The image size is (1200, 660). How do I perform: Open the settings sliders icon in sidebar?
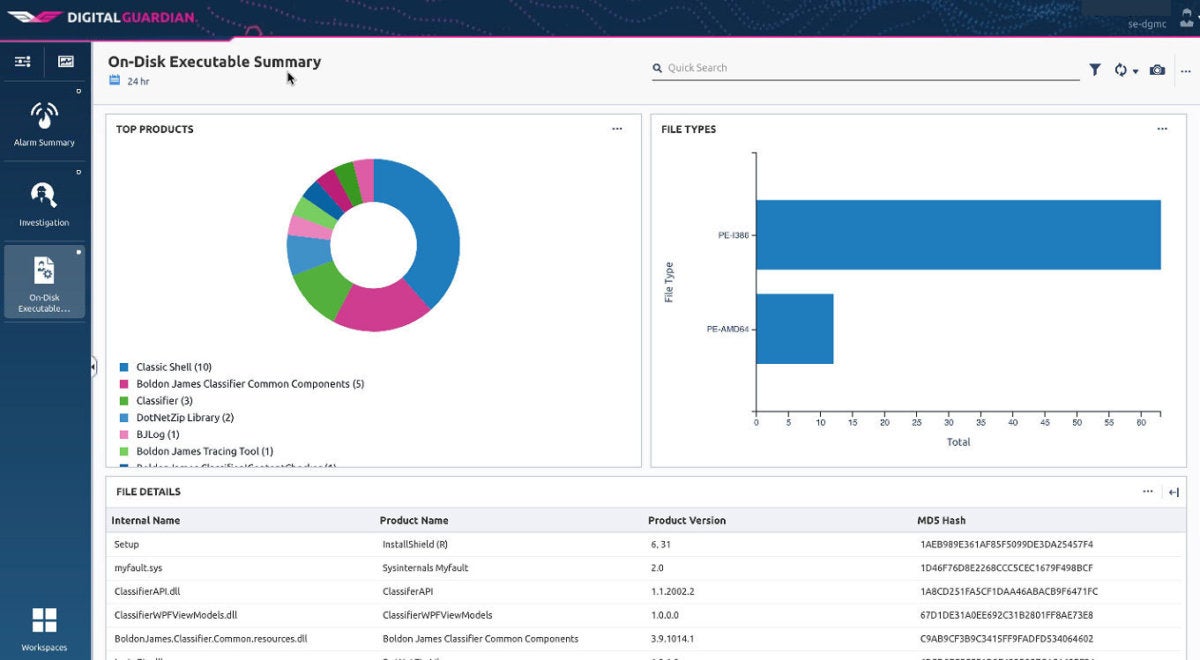coord(22,62)
